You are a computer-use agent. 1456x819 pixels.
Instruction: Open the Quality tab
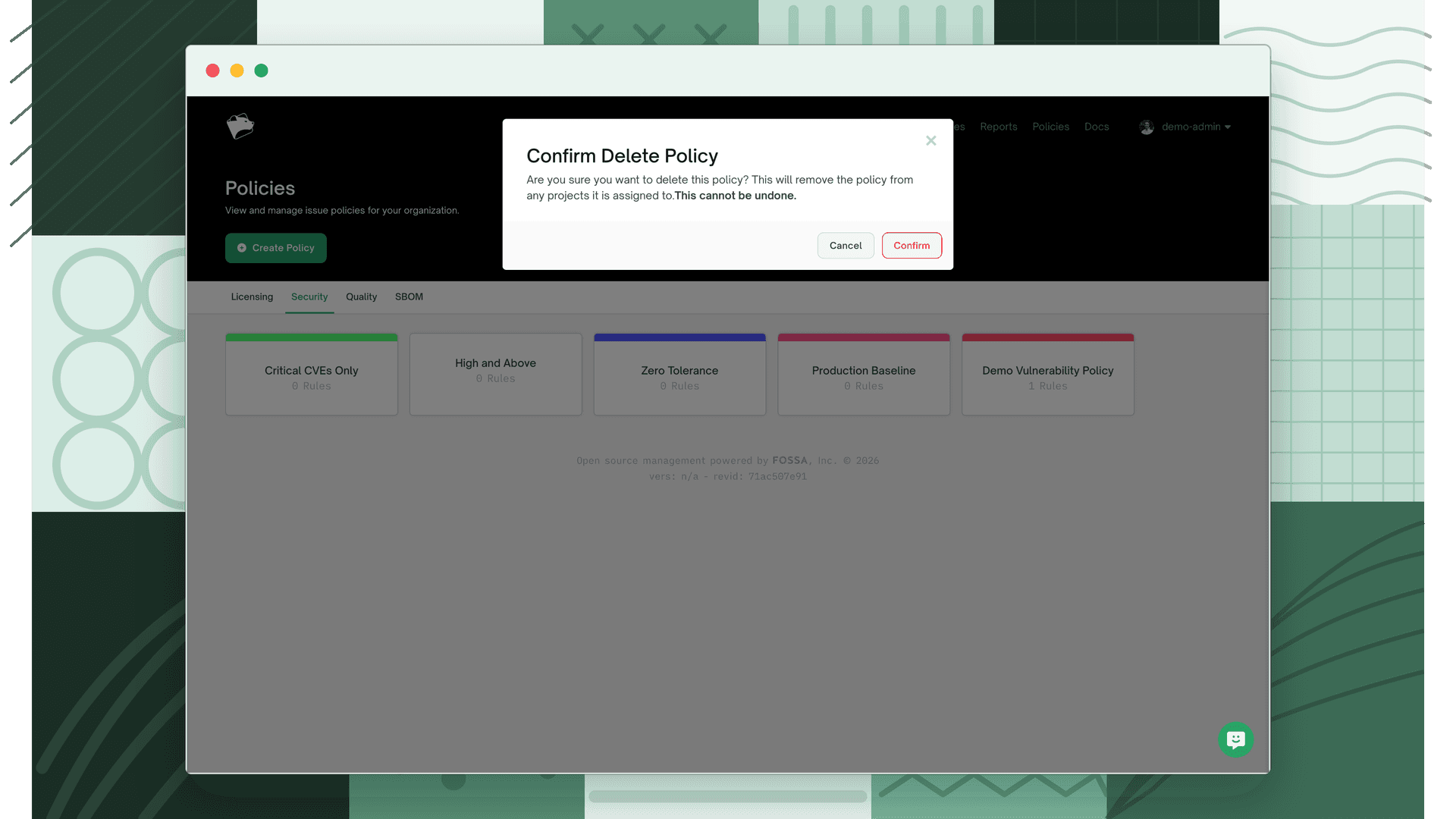361,297
